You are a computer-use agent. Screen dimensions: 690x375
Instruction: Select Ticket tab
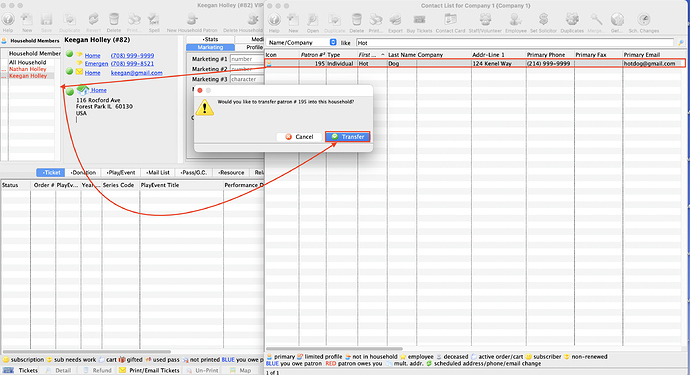(x=51, y=173)
